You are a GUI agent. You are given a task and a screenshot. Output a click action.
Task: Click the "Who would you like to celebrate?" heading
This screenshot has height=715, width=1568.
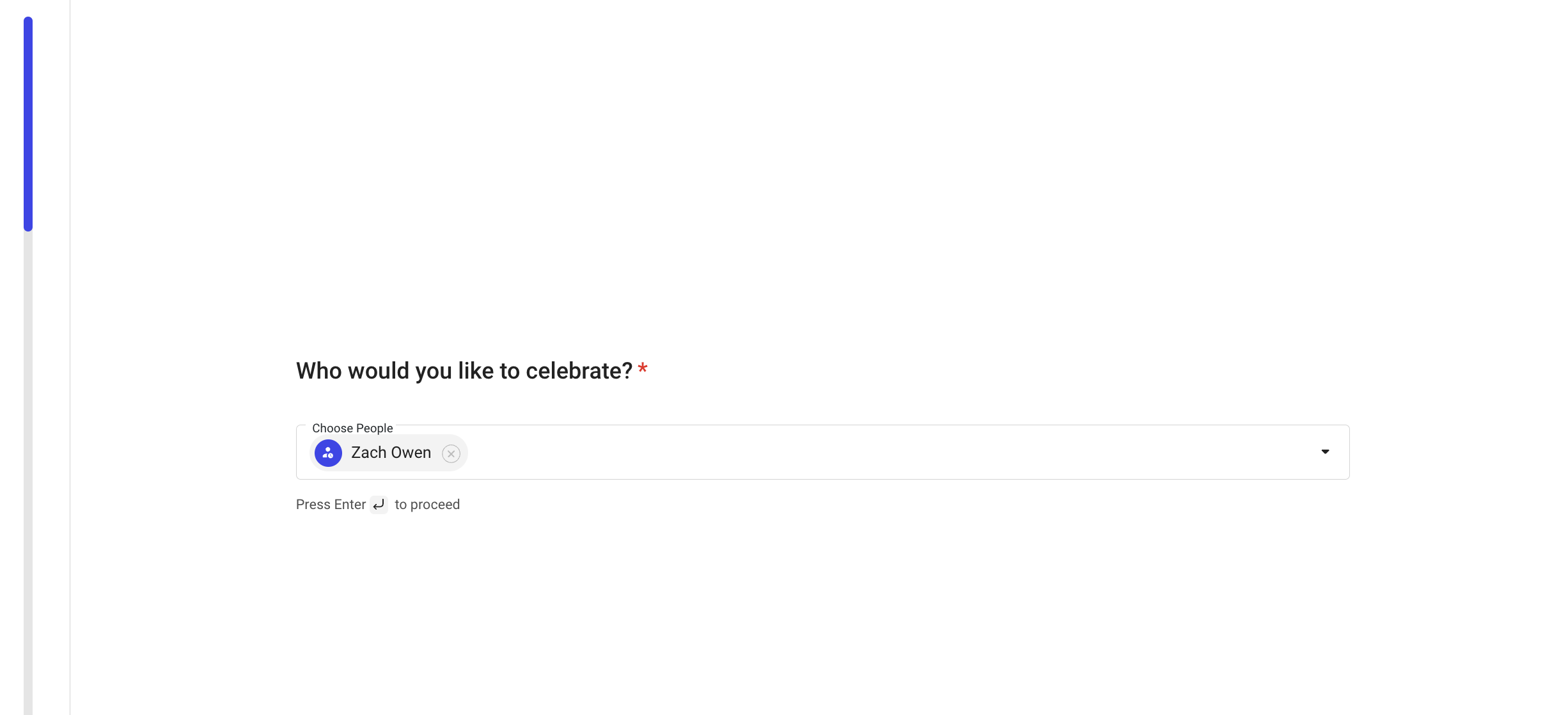464,371
